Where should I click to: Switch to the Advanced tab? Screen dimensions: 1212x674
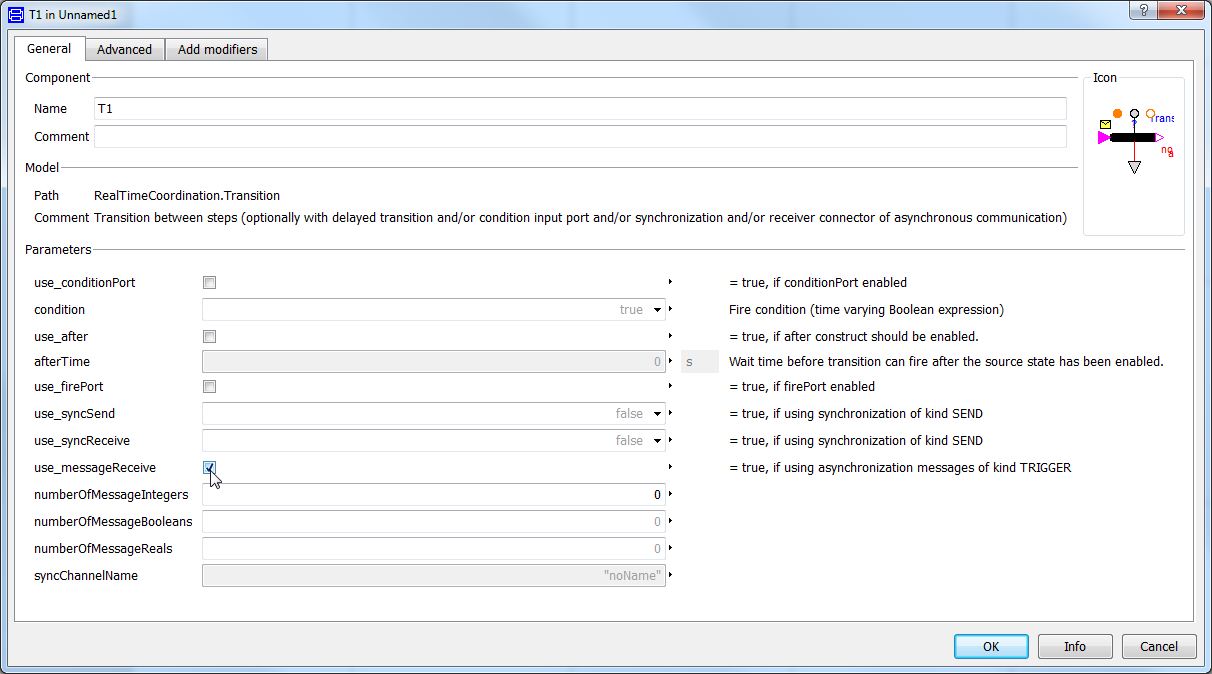tap(124, 49)
